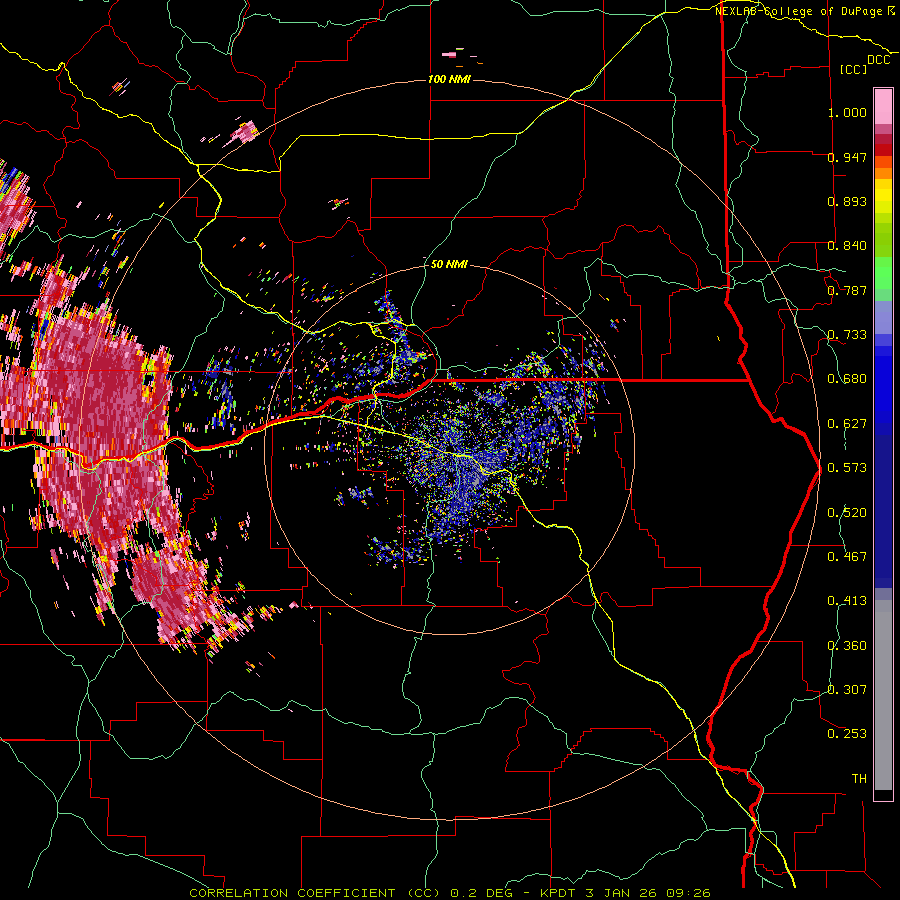
Task: Click the 0.413 color scale label
Action: coord(847,601)
